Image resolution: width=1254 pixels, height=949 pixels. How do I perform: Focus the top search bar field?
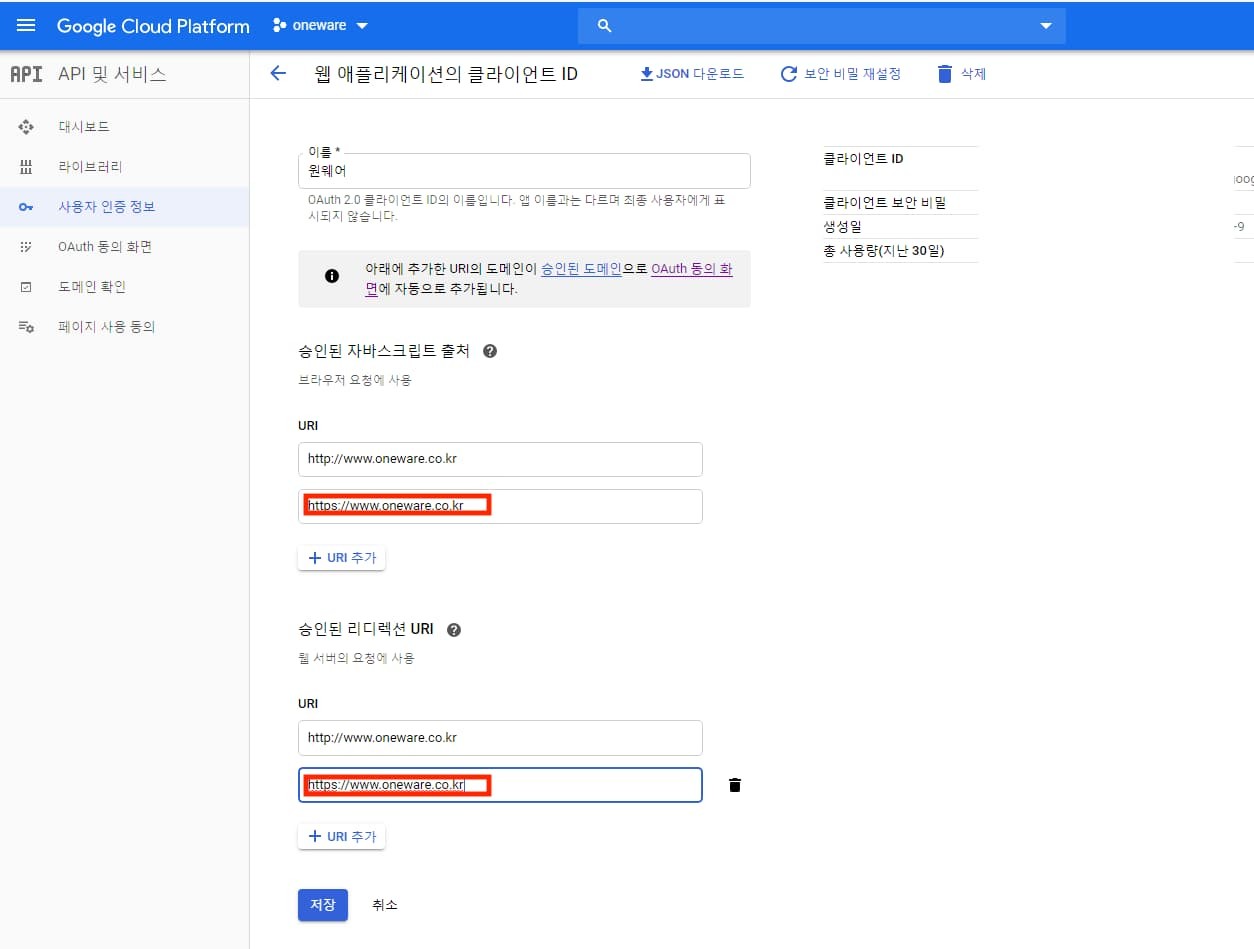coord(821,26)
